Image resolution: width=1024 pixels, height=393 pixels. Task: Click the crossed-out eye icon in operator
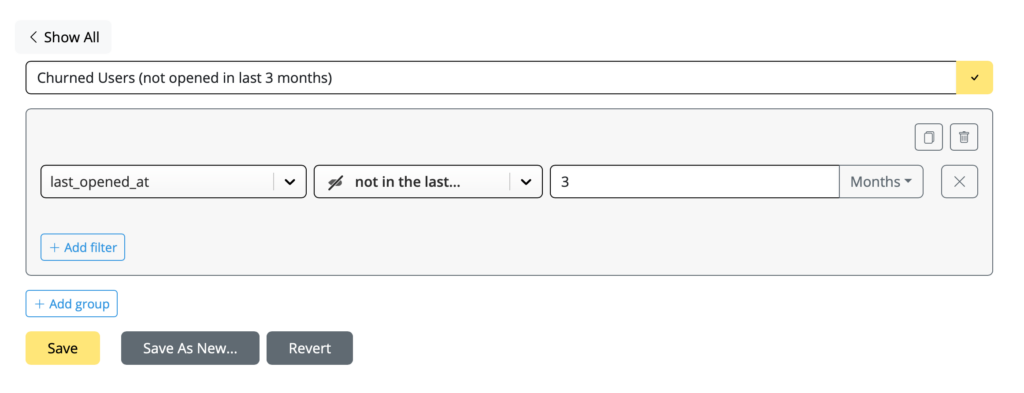335,182
